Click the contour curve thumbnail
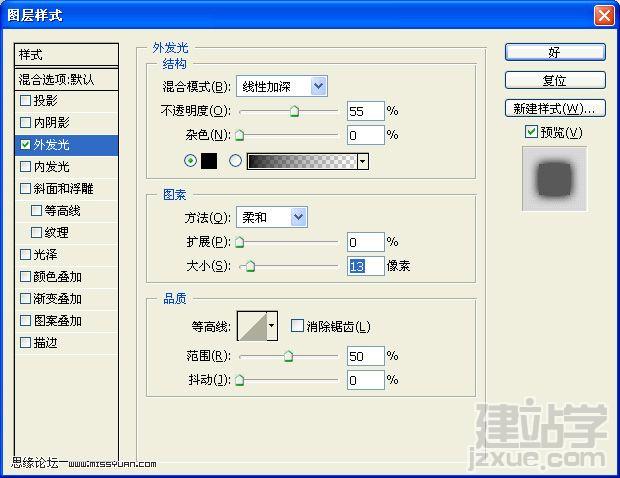Viewport: 620px width, 478px height. 252,326
